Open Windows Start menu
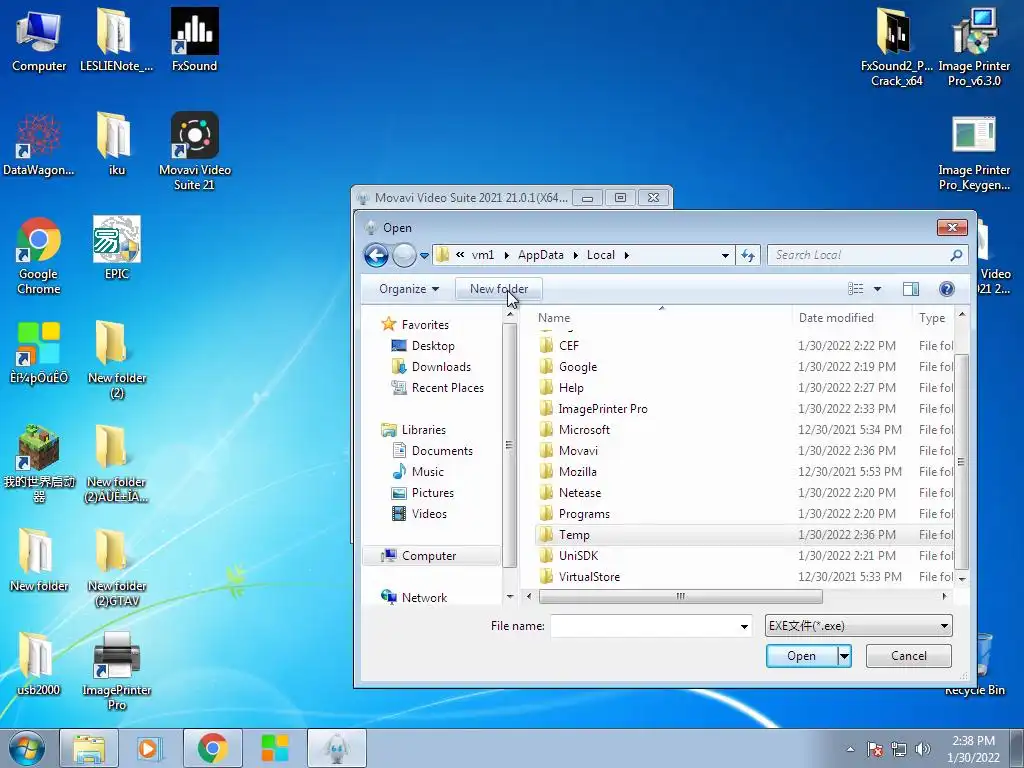The width and height of the screenshot is (1024, 768). (27, 748)
